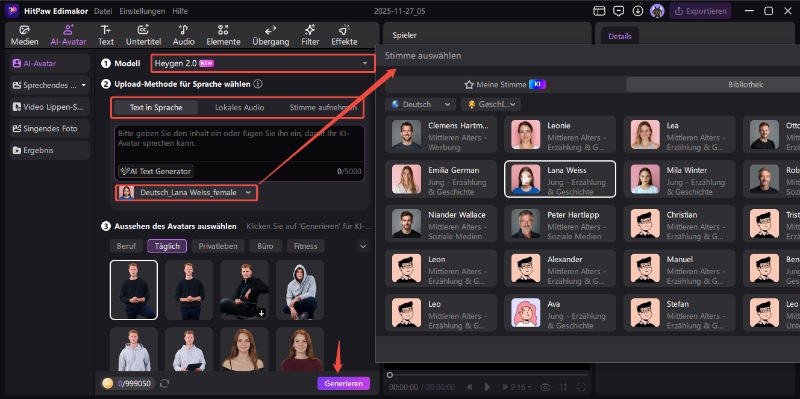800x399 pixels.
Task: Open the Deutsch language filter dropdown
Action: [x=420, y=104]
